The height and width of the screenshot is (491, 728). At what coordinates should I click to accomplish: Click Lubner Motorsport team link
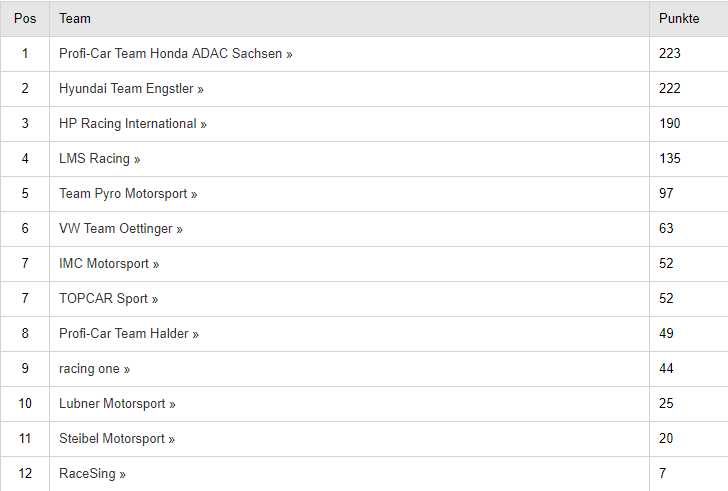(117, 404)
